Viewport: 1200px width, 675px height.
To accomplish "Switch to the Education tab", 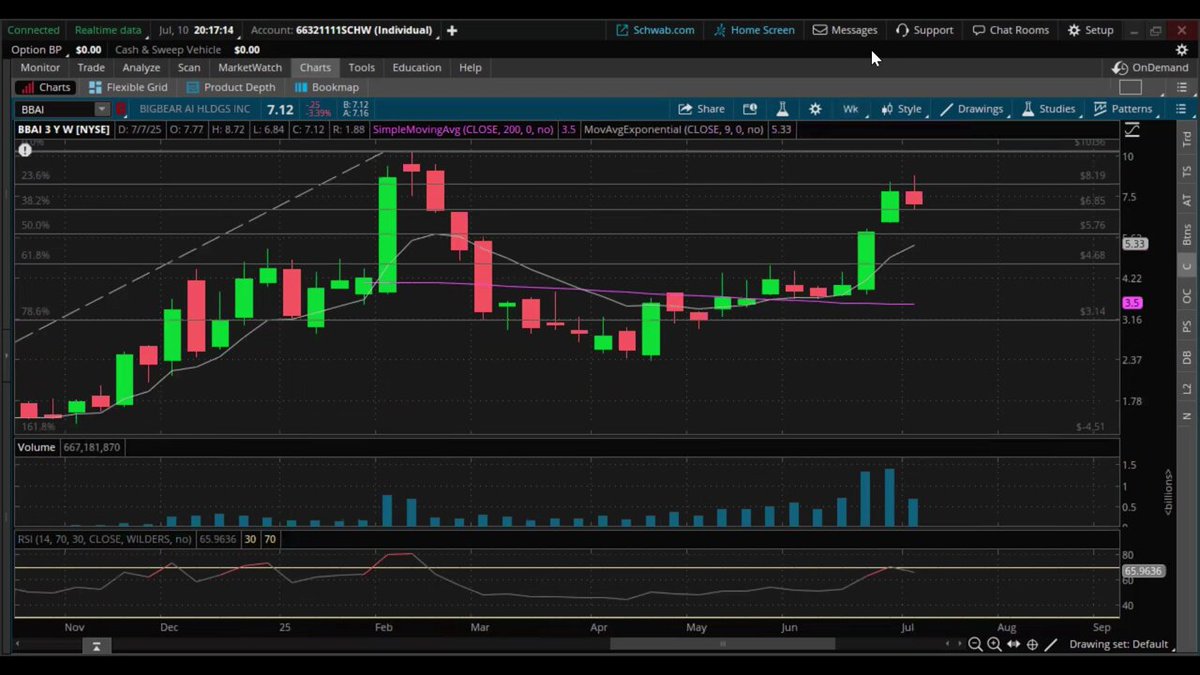I will click(x=417, y=68).
